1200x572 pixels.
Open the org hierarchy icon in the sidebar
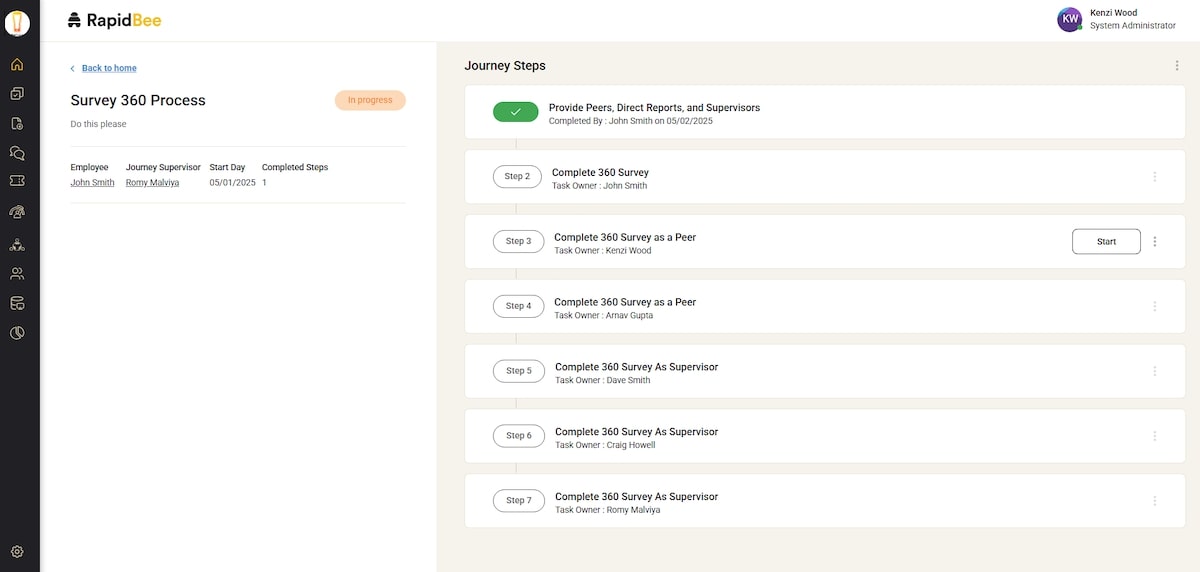pos(17,244)
